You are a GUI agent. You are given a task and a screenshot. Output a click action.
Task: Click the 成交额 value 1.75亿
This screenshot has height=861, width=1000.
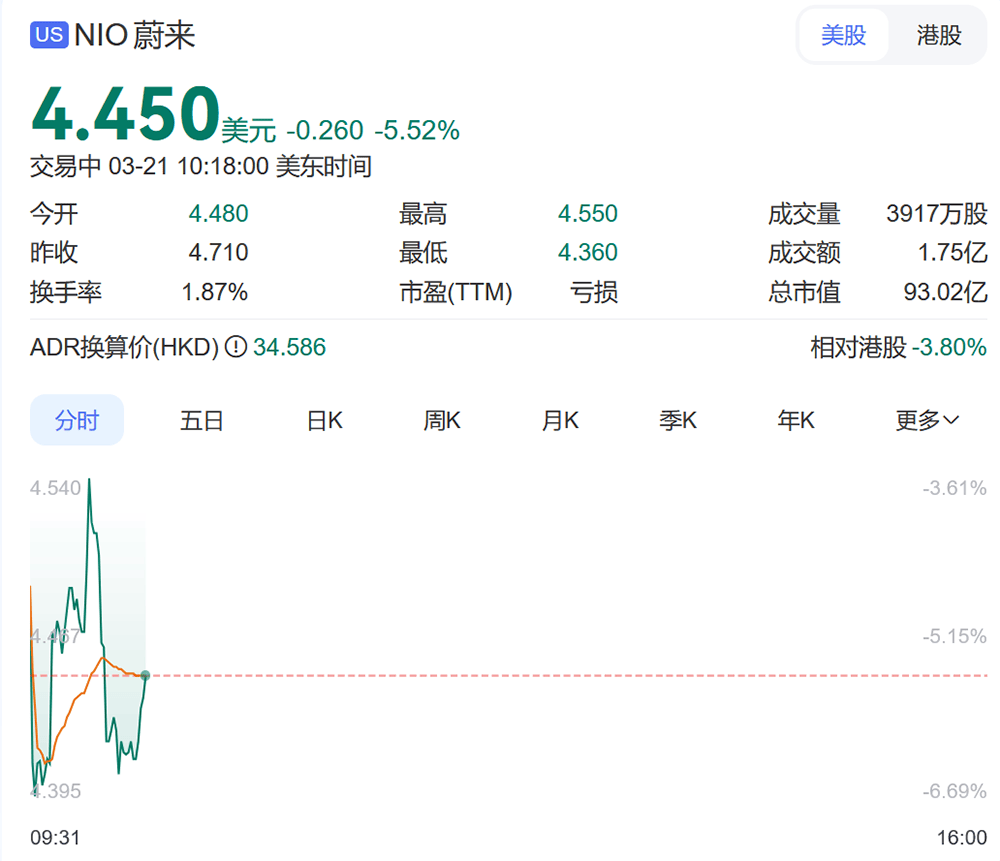coord(952,253)
